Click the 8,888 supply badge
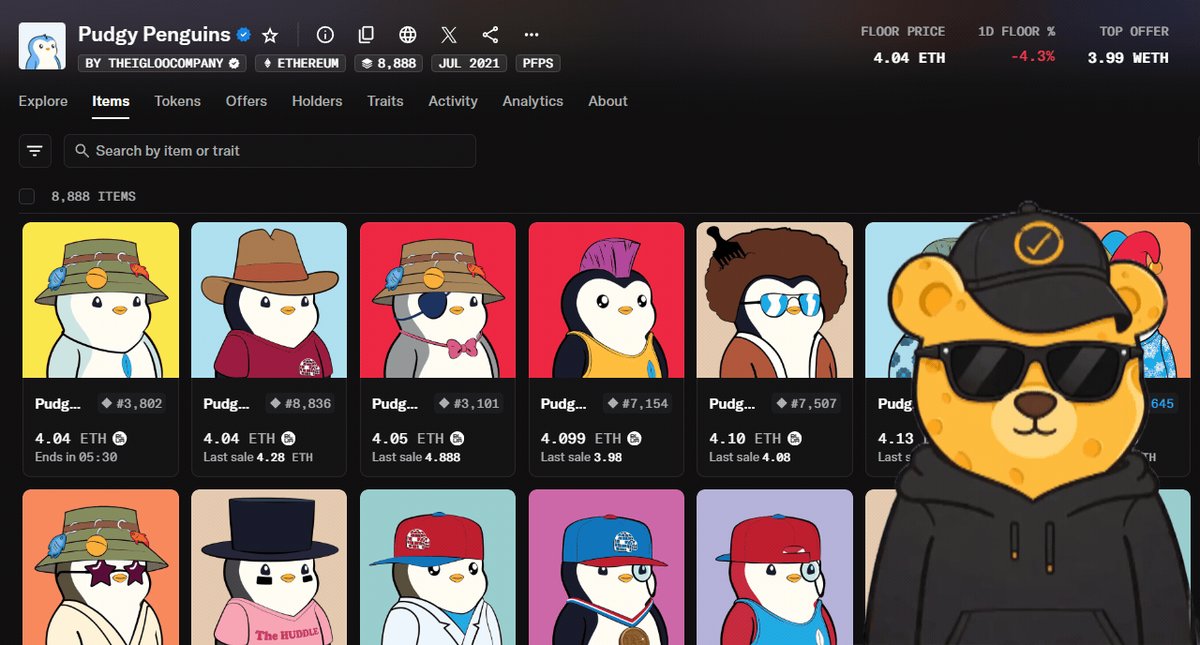The height and width of the screenshot is (645, 1200). click(389, 63)
